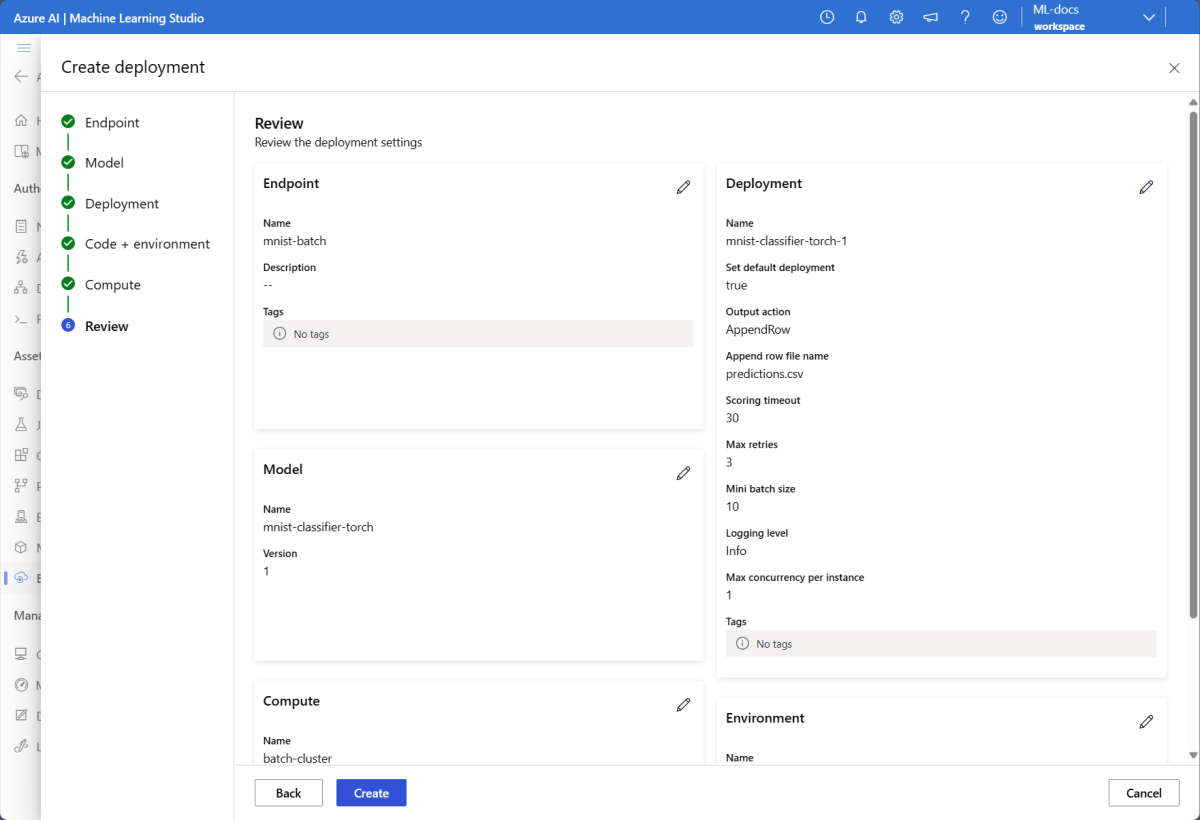
Task: Click the Deployment section pencil icon
Action: coord(1146,187)
